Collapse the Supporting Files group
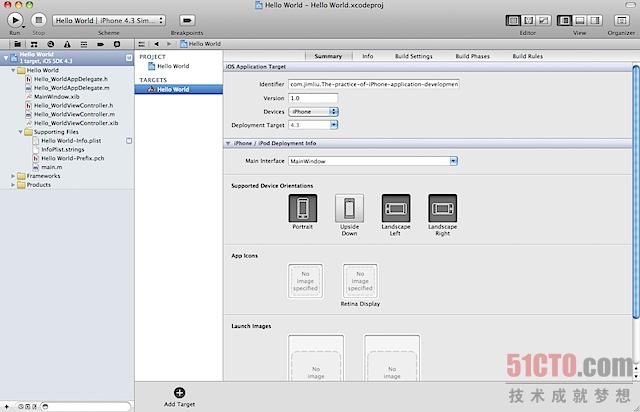This screenshot has height=412, width=640. (20, 132)
